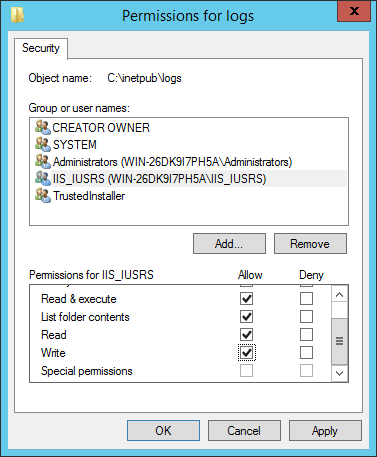
Task: Click the permissions list scroll down arrow
Action: coord(340,373)
